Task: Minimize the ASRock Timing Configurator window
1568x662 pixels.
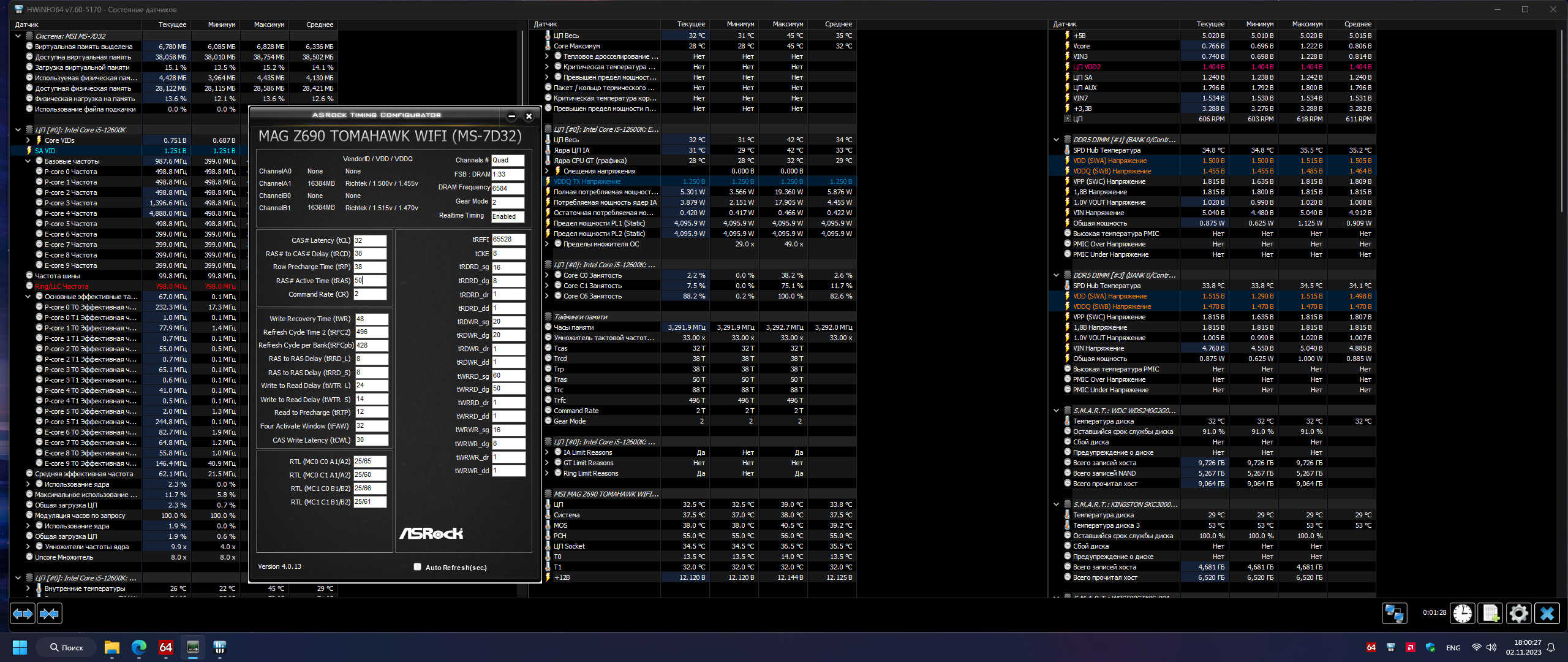Action: click(x=511, y=116)
